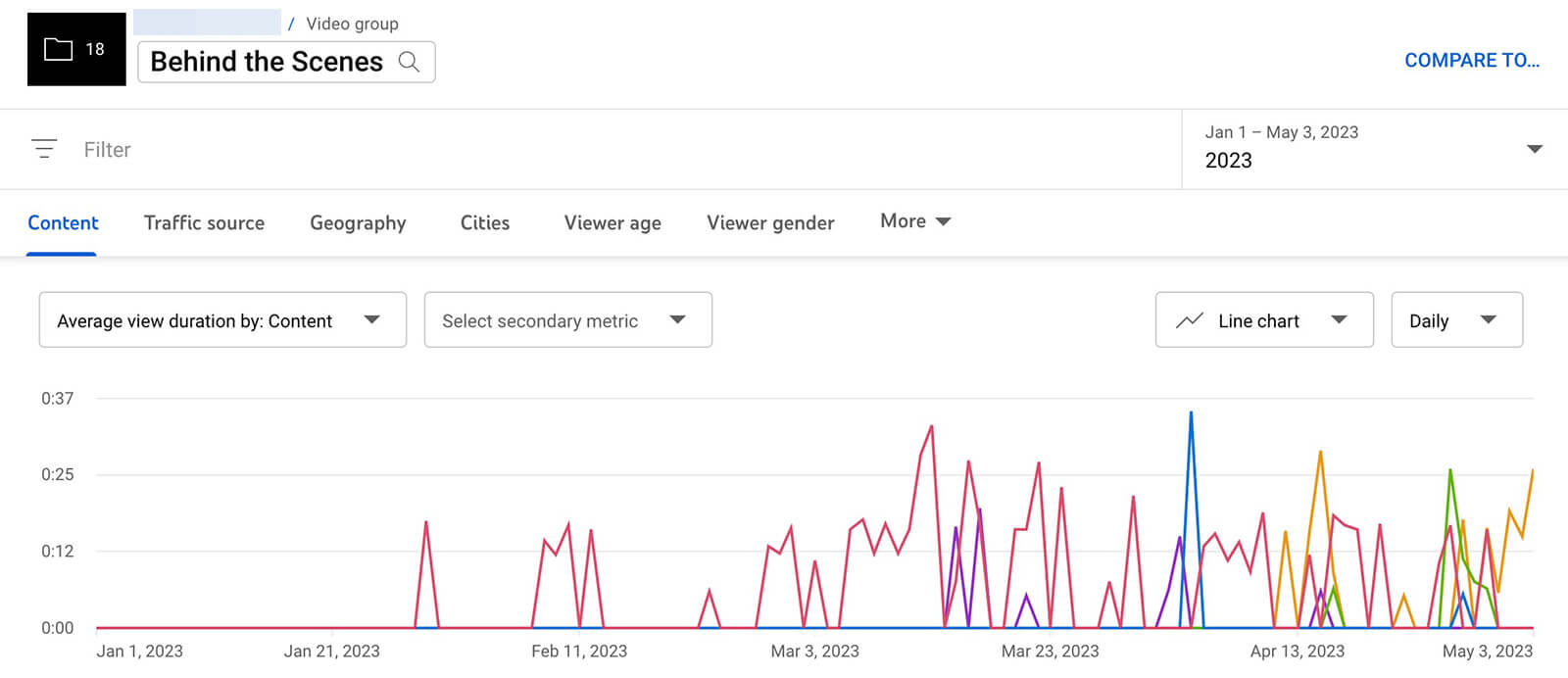Click the Jan 21, 2023 axis label
Image resolution: width=1568 pixels, height=678 pixels.
click(331, 652)
